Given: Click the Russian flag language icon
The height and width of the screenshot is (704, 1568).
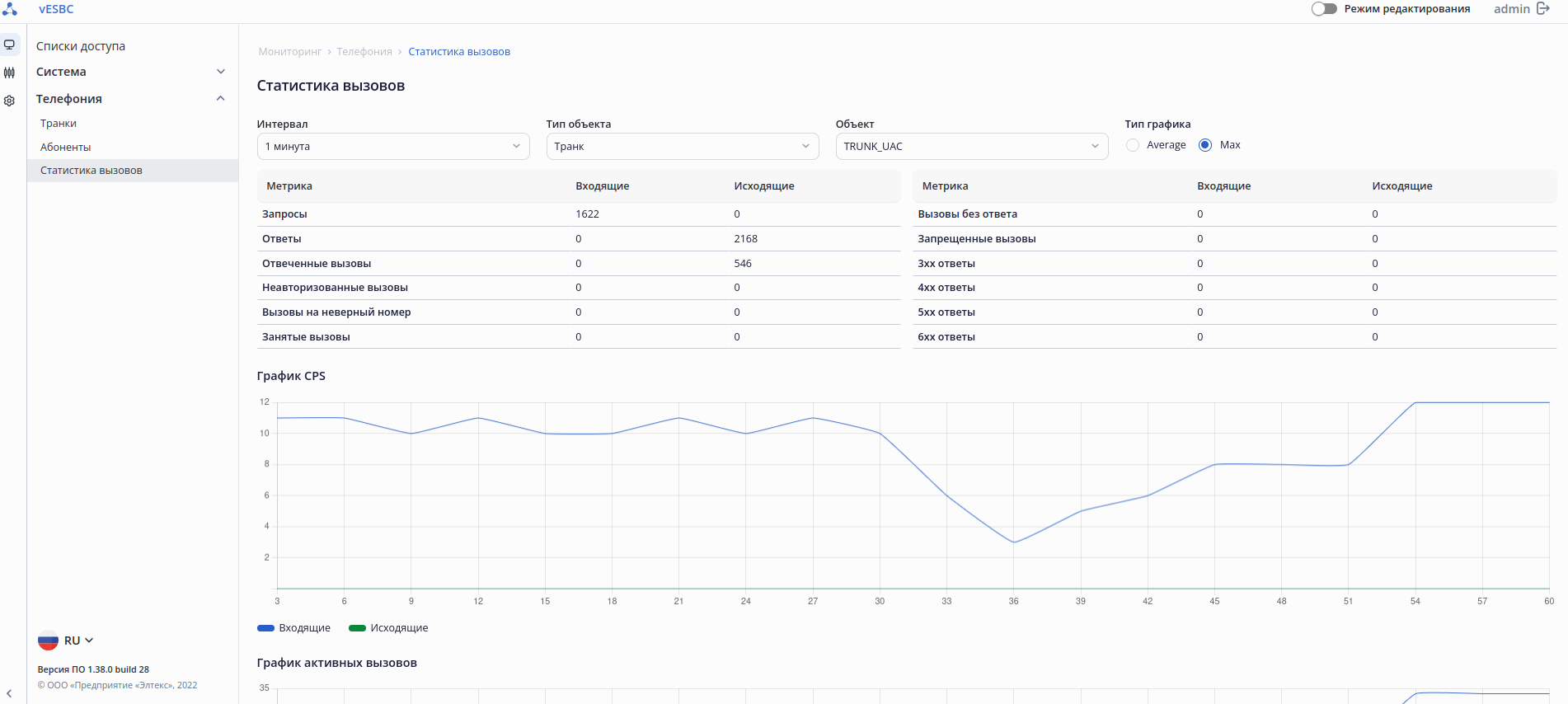Looking at the screenshot, I should (x=48, y=641).
